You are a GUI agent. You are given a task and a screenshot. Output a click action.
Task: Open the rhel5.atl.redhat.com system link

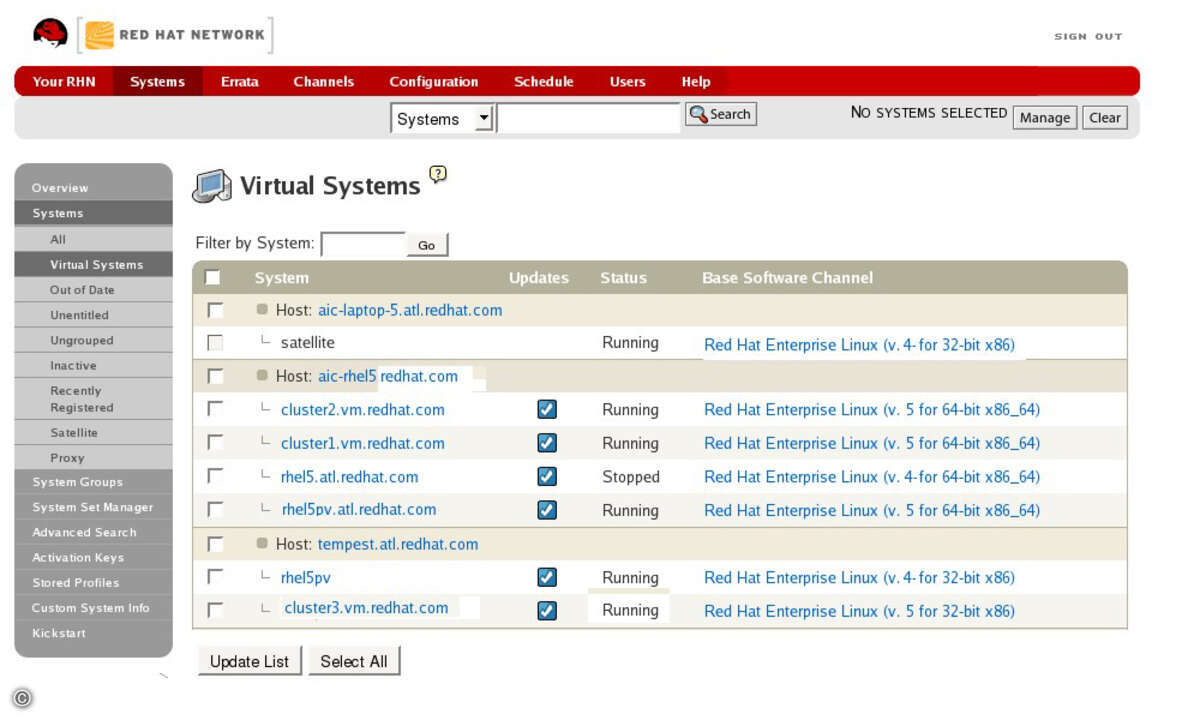350,477
